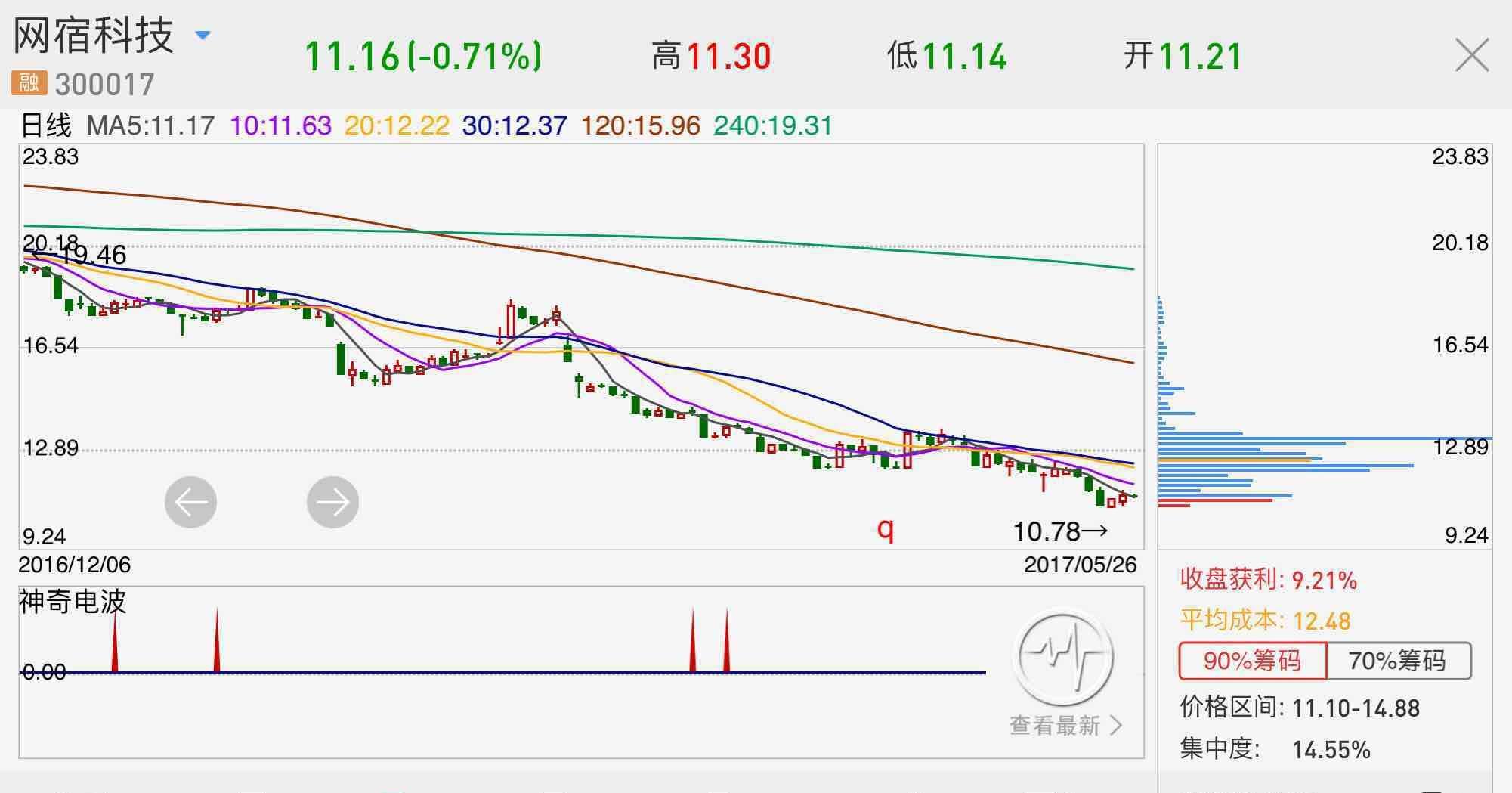Viewport: 1512px width, 793px height.
Task: Click the orange average cost bar
Action: coord(1234,460)
